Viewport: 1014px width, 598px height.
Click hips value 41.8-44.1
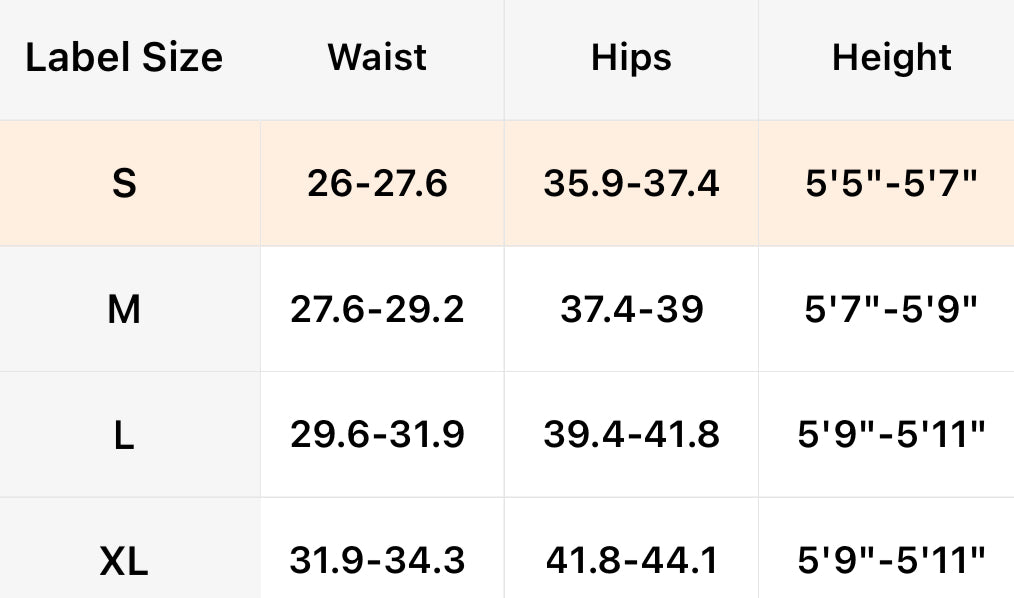631,561
